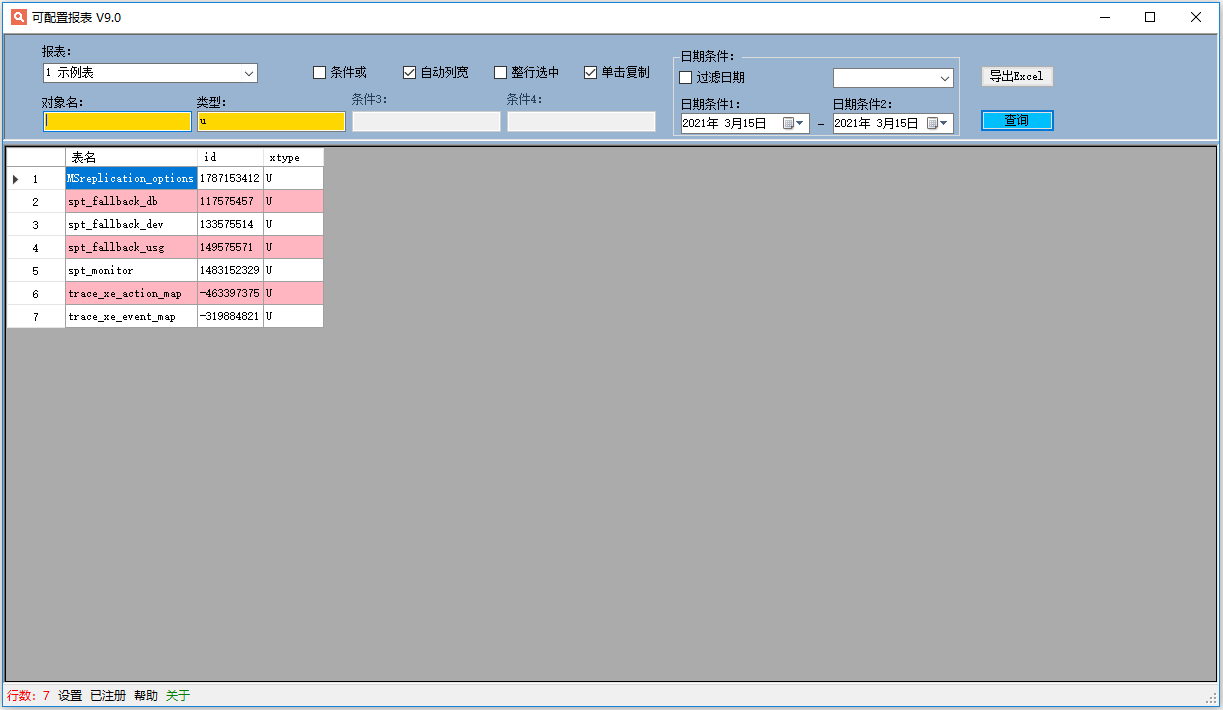Open the 报表 dropdown showing 1 示例表
The image size is (1223, 710).
150,73
